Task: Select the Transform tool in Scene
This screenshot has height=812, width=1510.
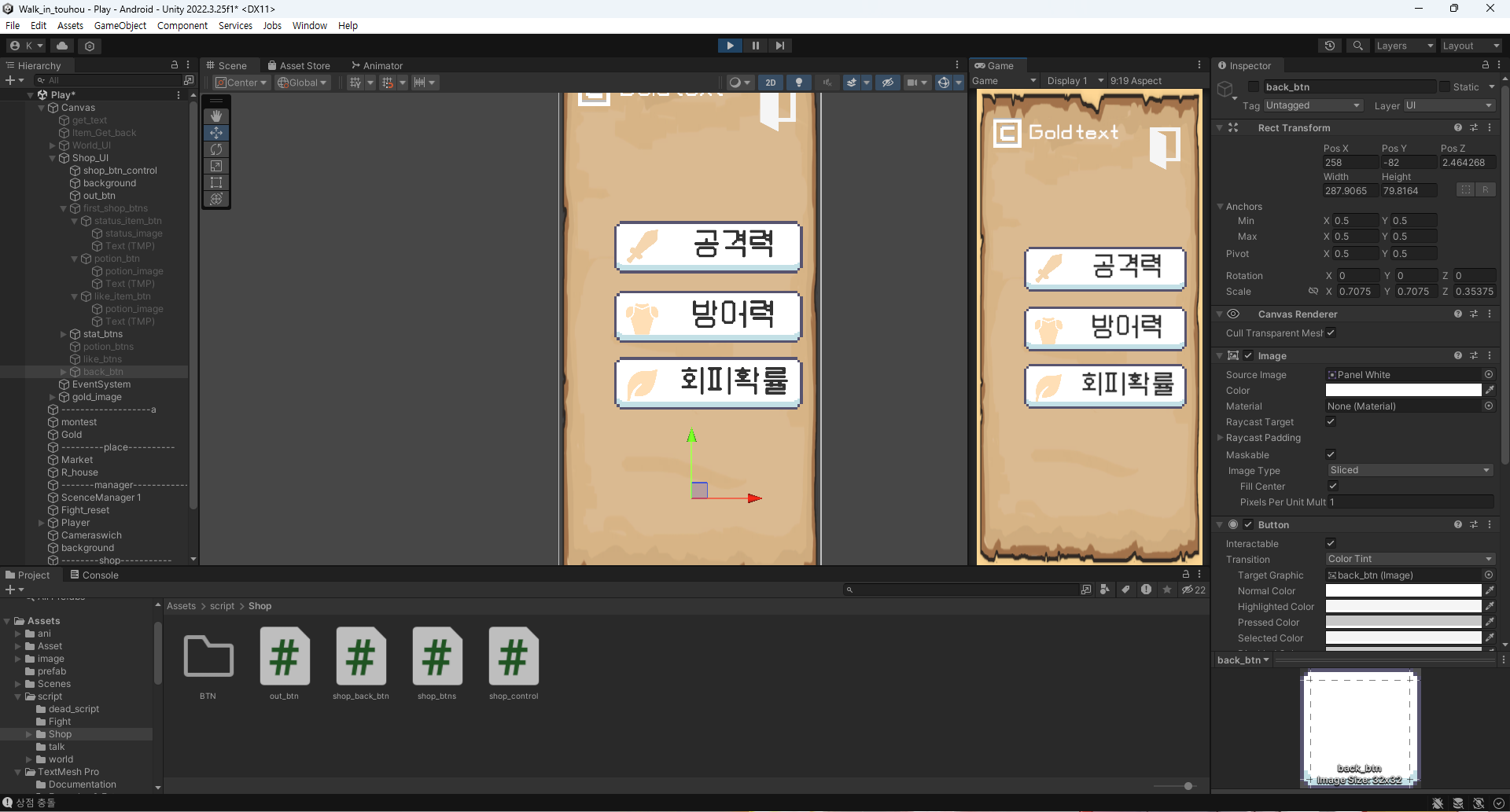Action: (x=216, y=199)
